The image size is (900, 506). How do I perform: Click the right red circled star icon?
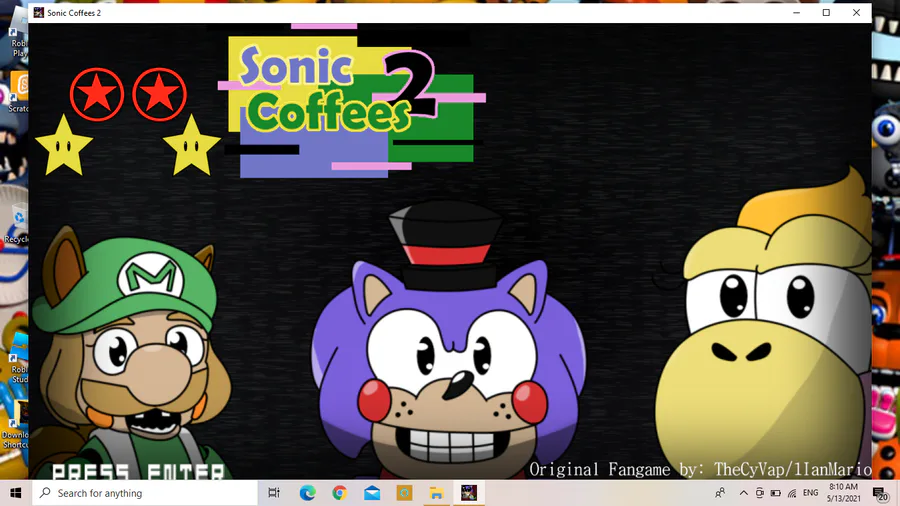[160, 95]
